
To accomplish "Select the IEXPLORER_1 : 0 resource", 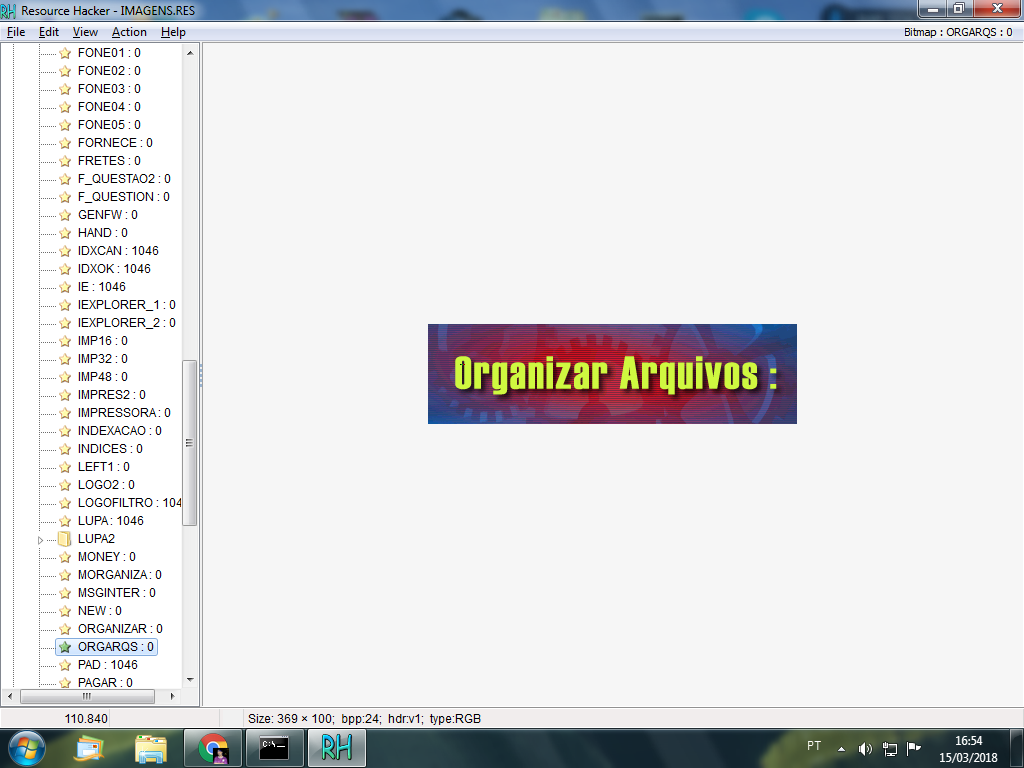I will point(126,305).
